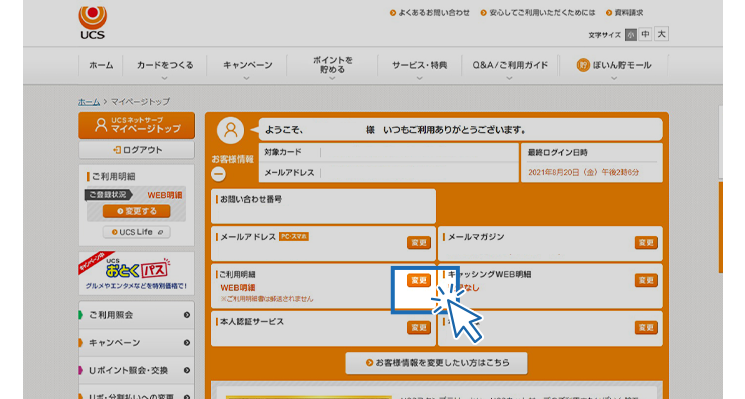Click the 最終ログイン日時 date text

tap(583, 172)
